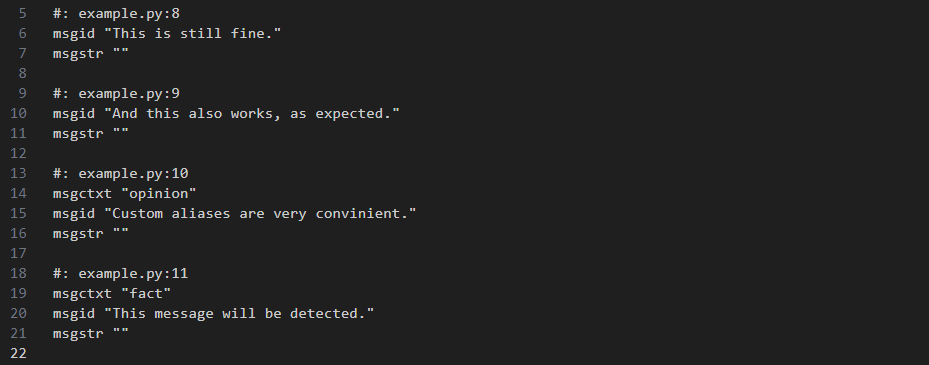Click 'Custom aliases are very convinient.' string
Image resolution: width=929 pixels, height=365 pixels.
260,213
